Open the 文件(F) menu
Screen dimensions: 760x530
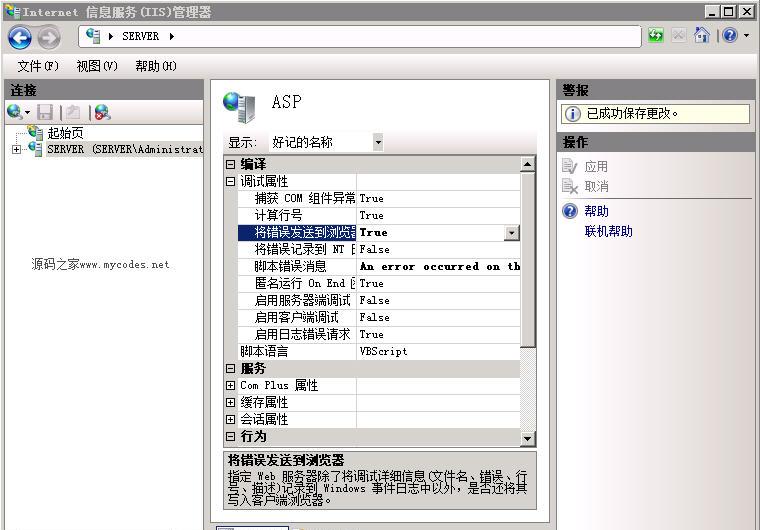pos(38,66)
